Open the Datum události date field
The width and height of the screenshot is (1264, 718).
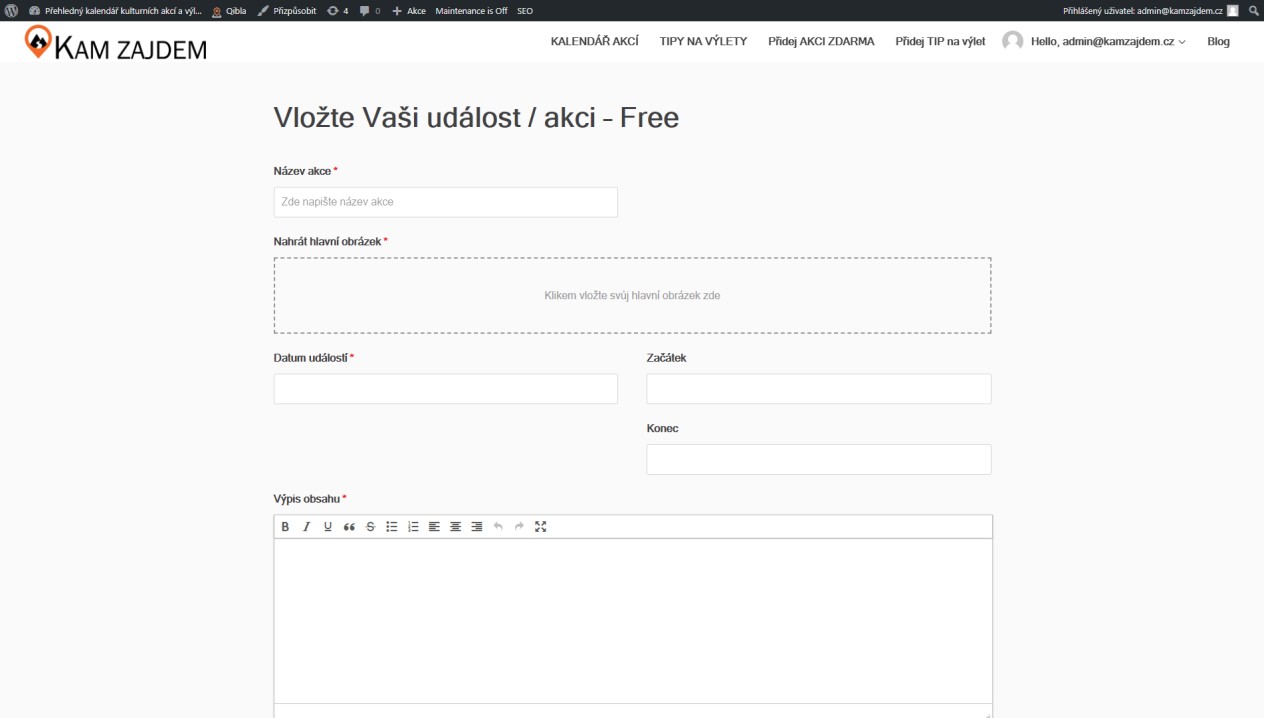(x=445, y=389)
